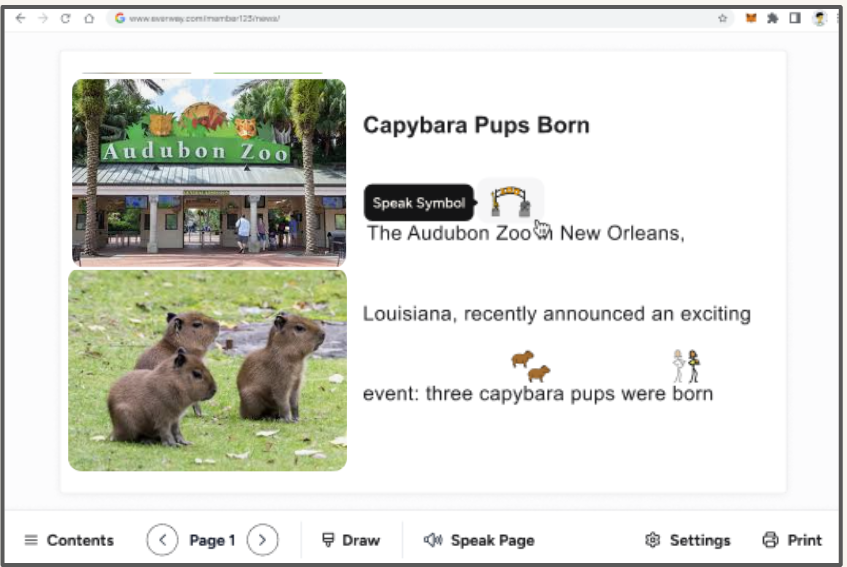Click the people symbol above 'born'

click(x=686, y=366)
